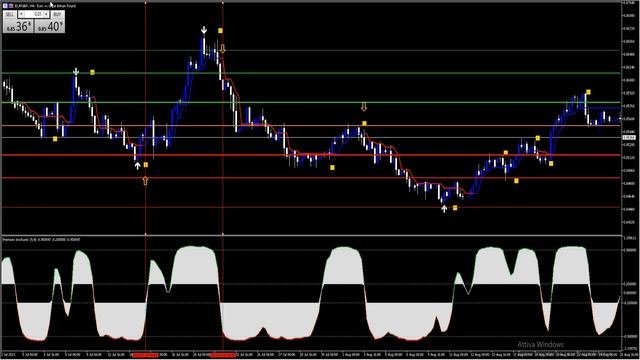Select the orange down arrow below the highest peak
This screenshot has width=640, height=360.
(222, 49)
